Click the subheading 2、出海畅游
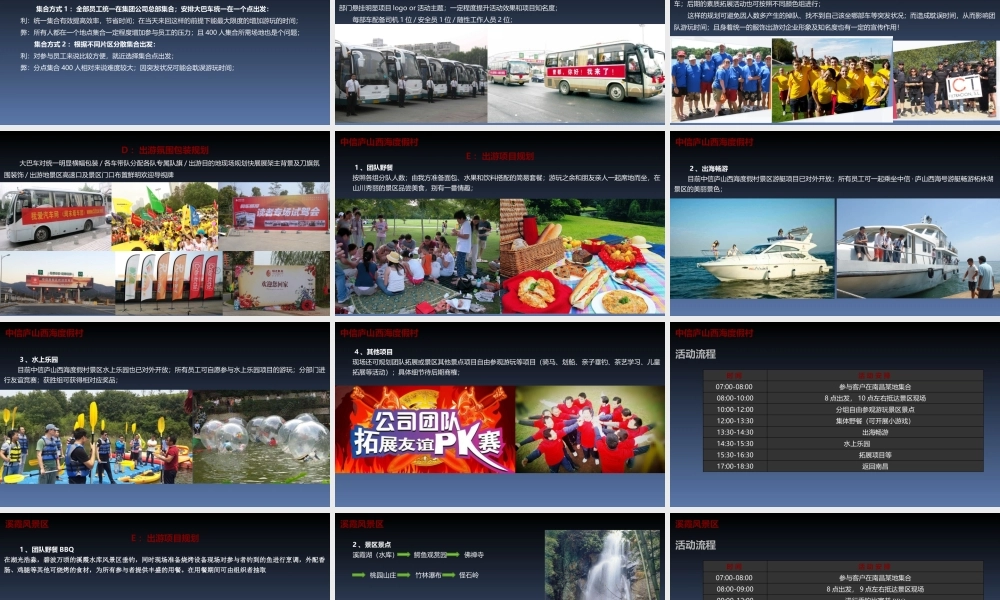 click(708, 169)
